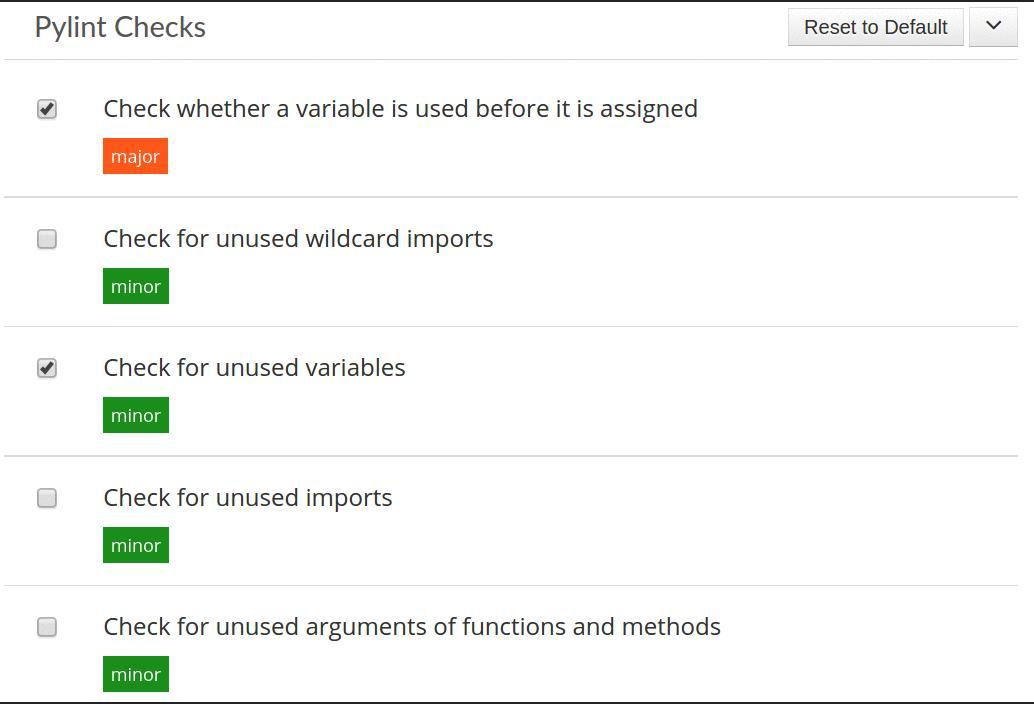Enable the unused wildcard imports check
Screen dimensions: 1034x704
click(x=47, y=239)
